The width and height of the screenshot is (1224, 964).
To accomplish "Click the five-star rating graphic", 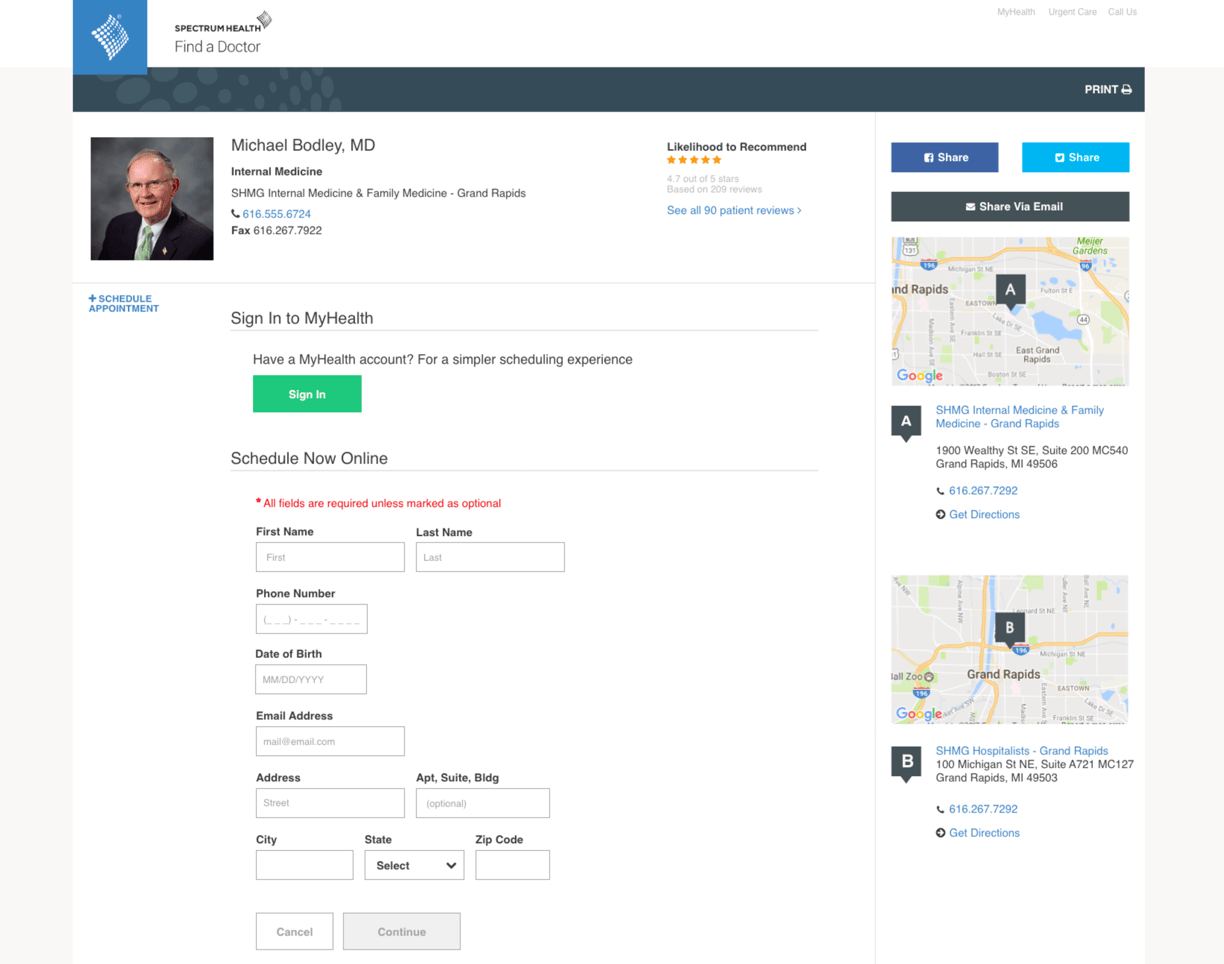I will [694, 160].
